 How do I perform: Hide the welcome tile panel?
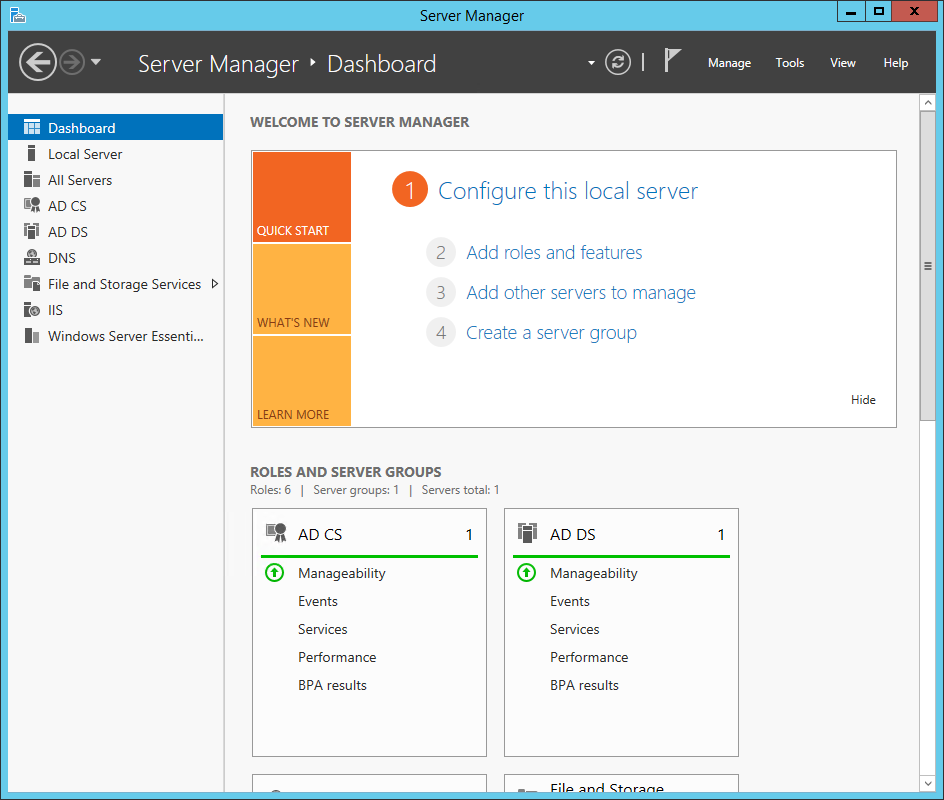863,400
